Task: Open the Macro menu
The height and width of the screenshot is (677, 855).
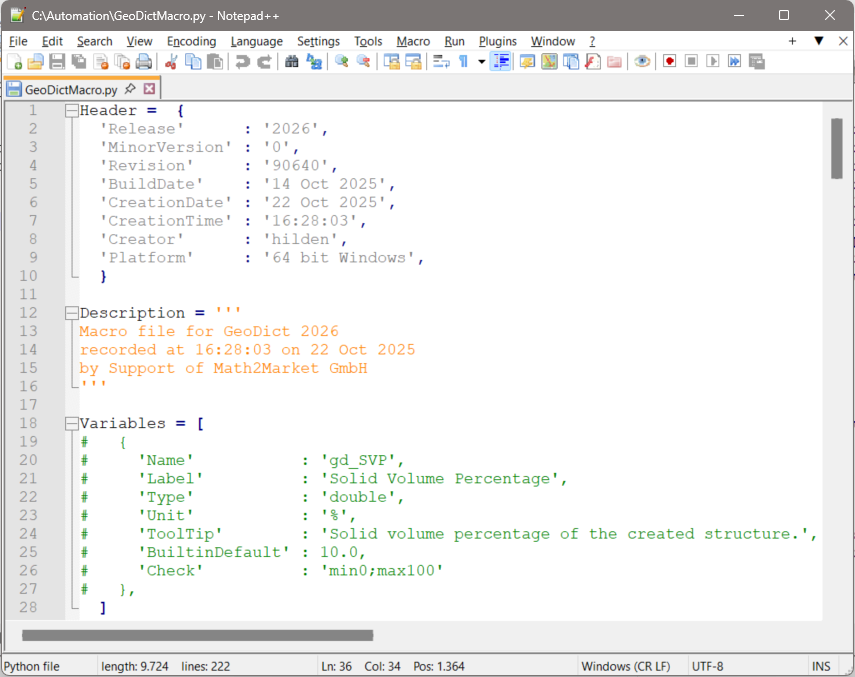Action: point(413,41)
